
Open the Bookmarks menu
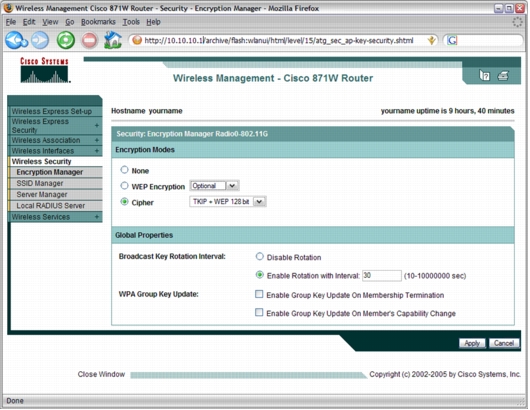click(x=98, y=22)
